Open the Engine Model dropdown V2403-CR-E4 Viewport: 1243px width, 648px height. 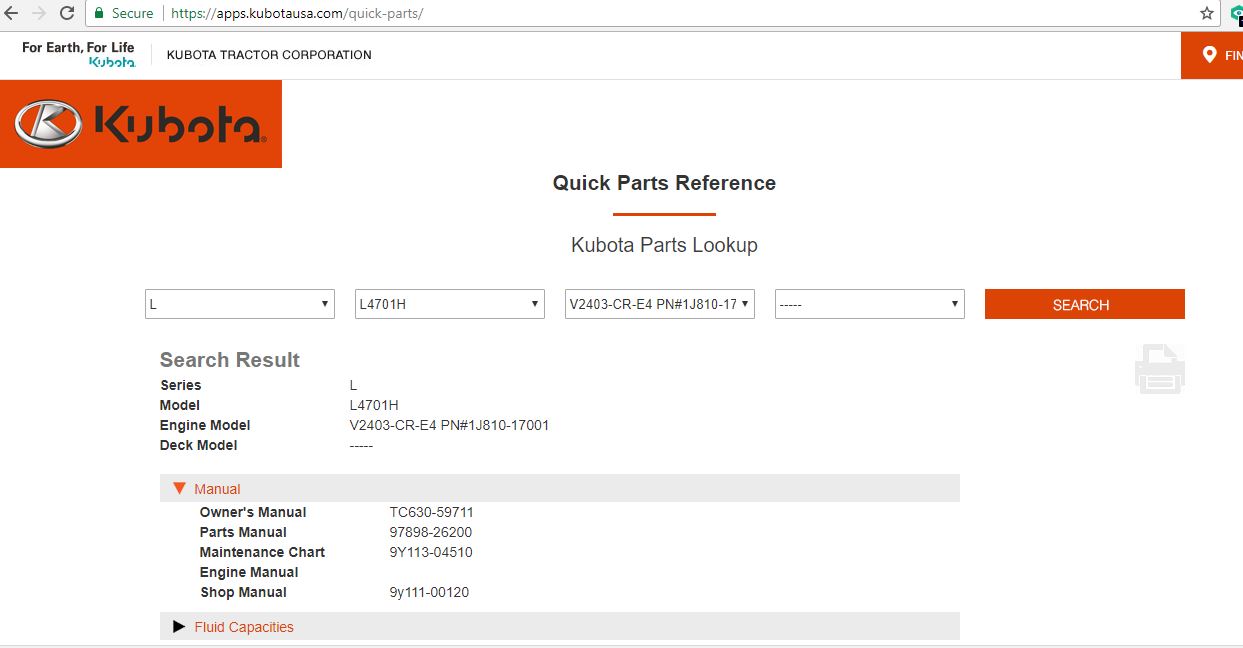click(x=660, y=304)
